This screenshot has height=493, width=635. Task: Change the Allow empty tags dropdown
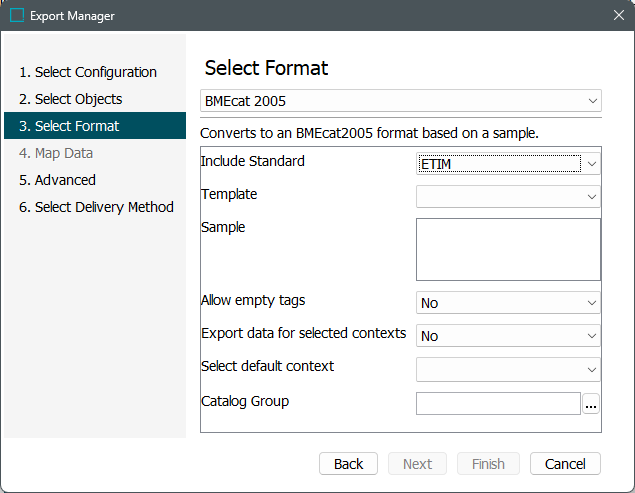coord(508,303)
